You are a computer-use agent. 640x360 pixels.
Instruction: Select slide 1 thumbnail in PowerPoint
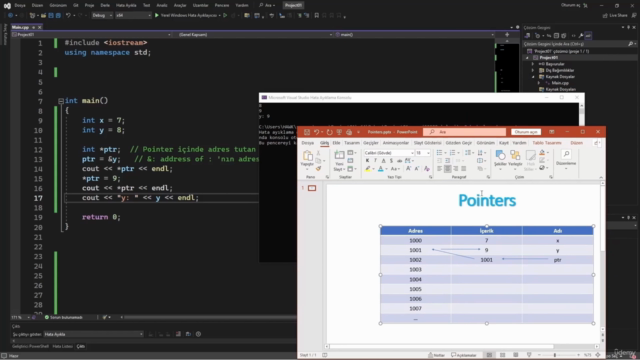[x=312, y=188]
